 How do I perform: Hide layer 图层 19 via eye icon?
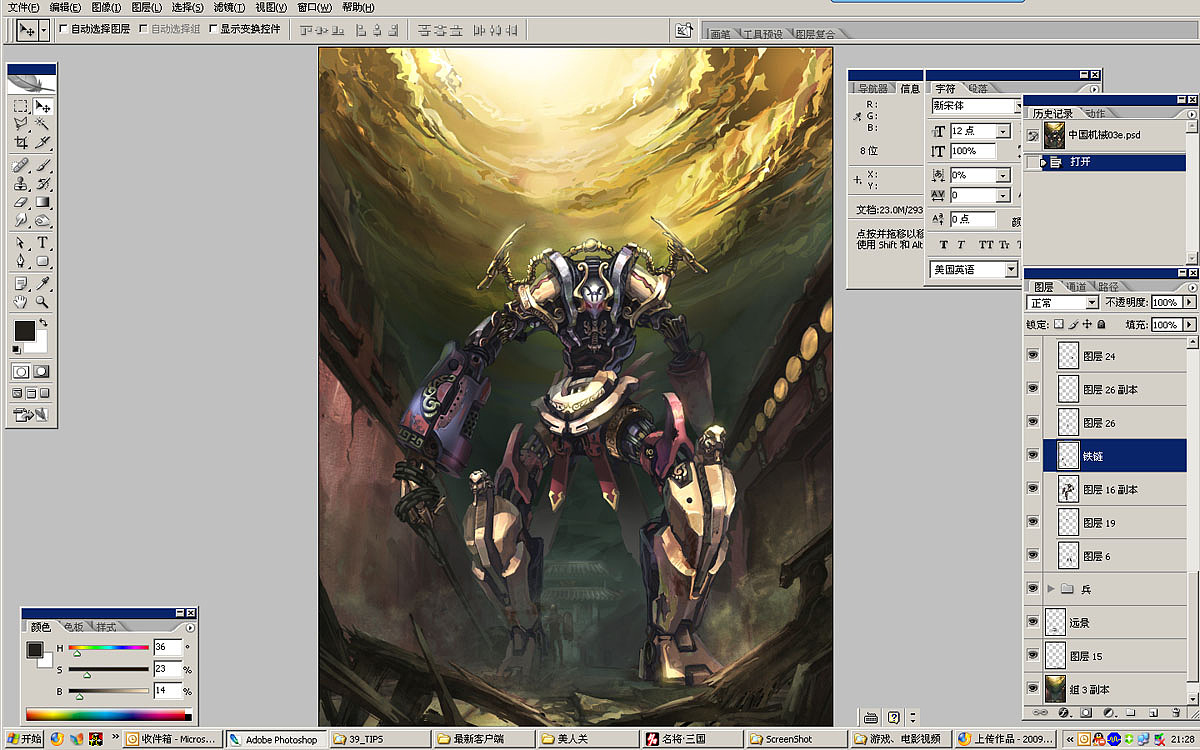[x=1033, y=522]
